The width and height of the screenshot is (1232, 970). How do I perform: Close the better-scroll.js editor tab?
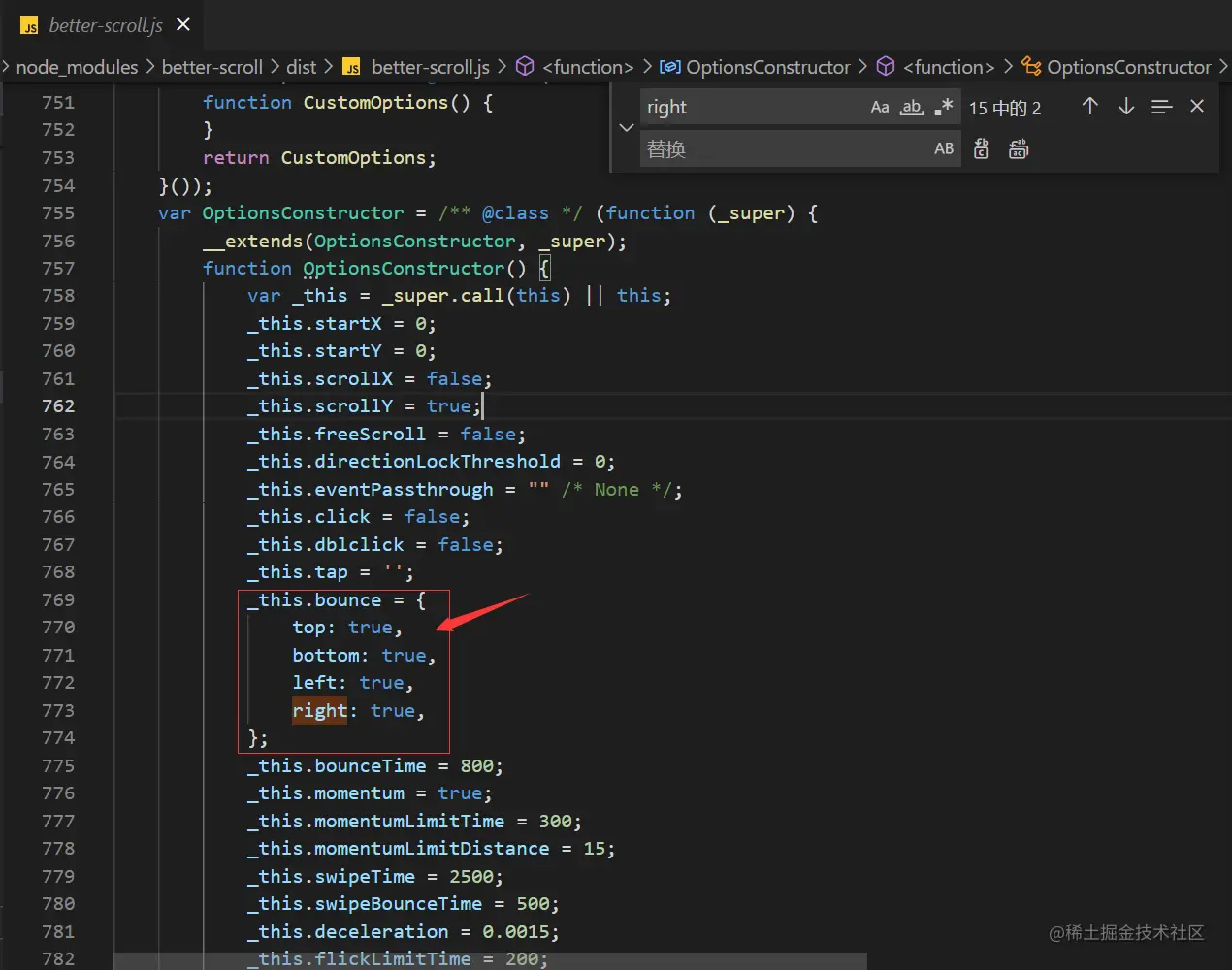183,24
